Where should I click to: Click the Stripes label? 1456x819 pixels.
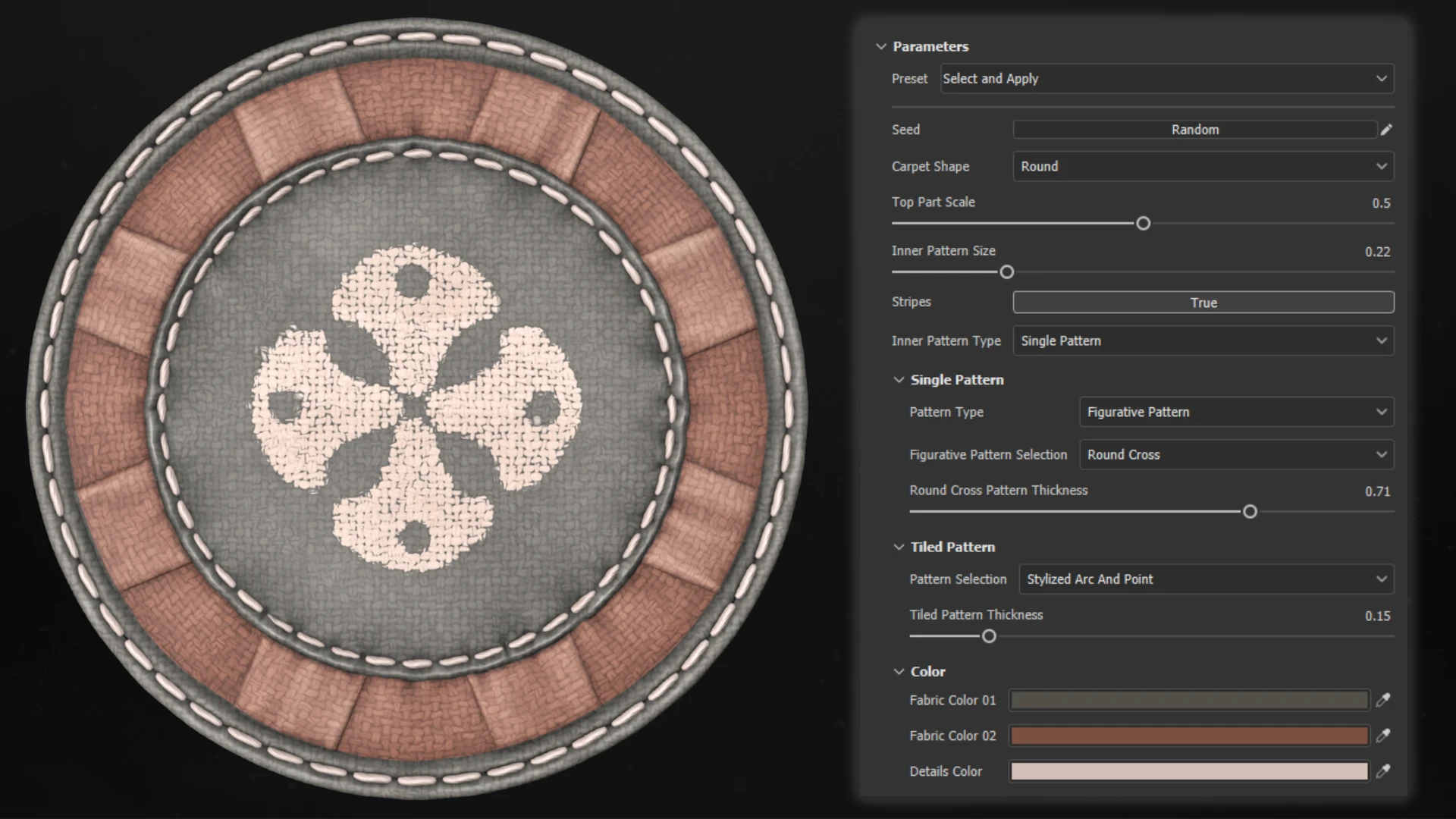point(911,302)
